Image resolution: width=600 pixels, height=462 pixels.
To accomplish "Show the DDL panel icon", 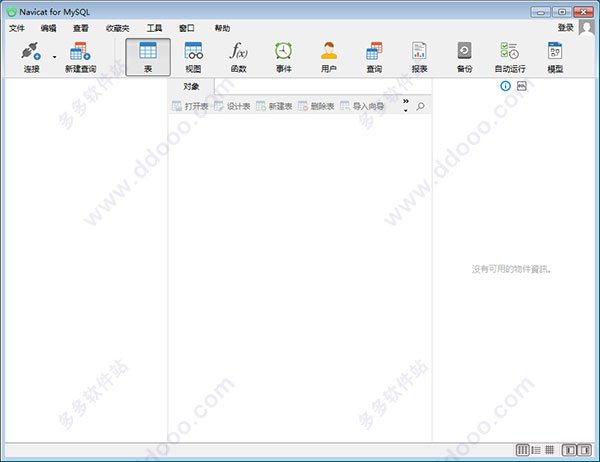I will pyautogui.click(x=522, y=86).
